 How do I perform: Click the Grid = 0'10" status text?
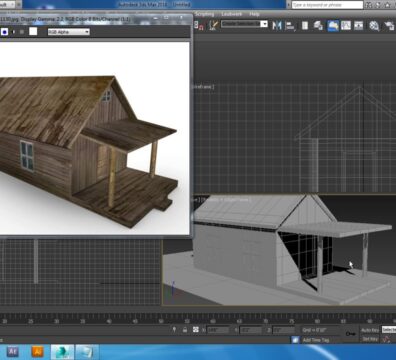[314, 330]
